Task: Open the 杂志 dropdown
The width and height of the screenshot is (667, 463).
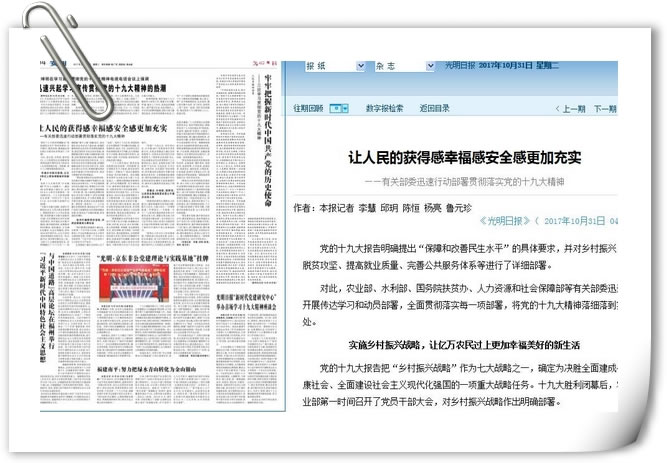Action: coord(405,66)
